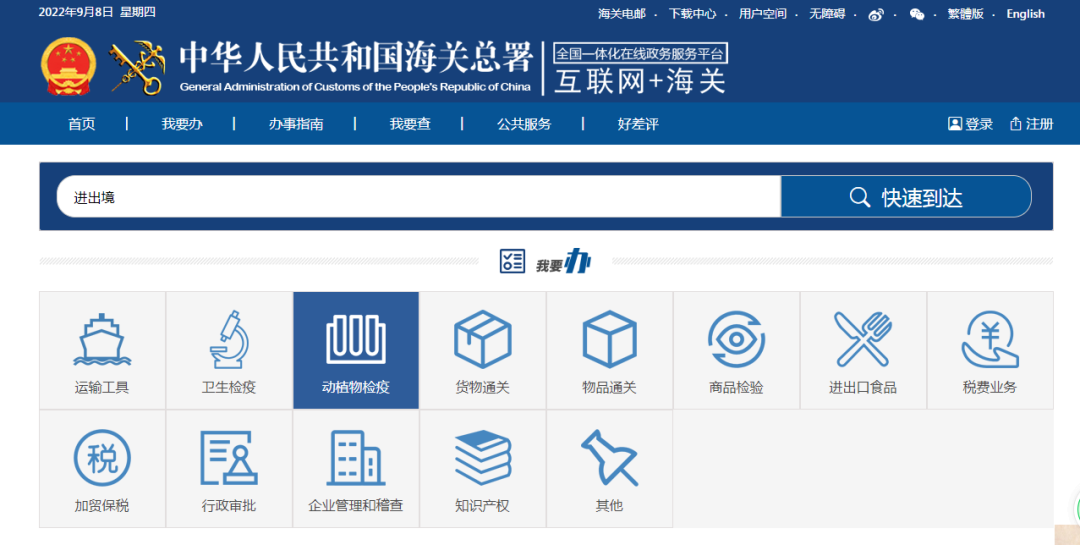Open 公共服务 navigation menu item
Viewport: 1080px width, 545px height.
pos(524,124)
